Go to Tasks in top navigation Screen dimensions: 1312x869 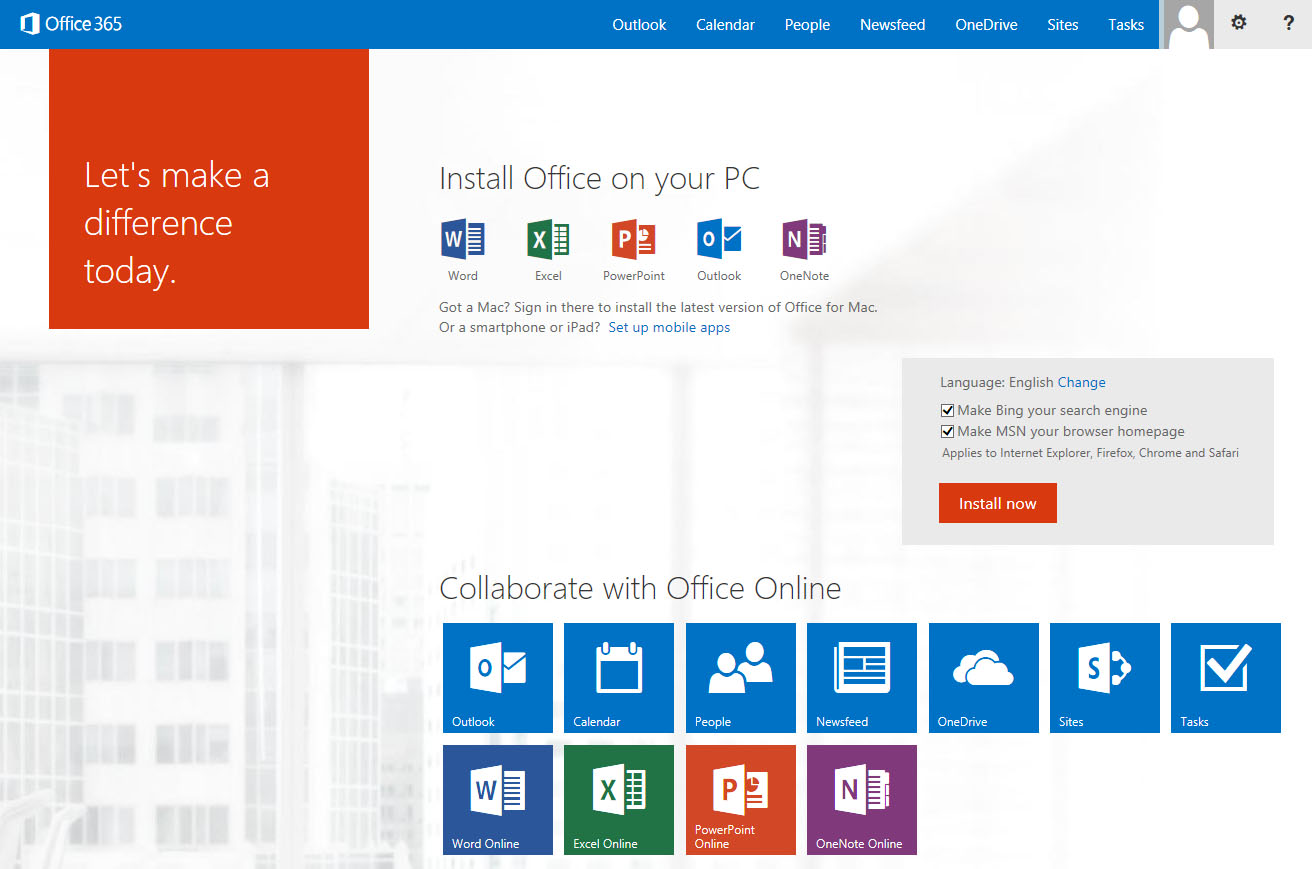click(1126, 25)
